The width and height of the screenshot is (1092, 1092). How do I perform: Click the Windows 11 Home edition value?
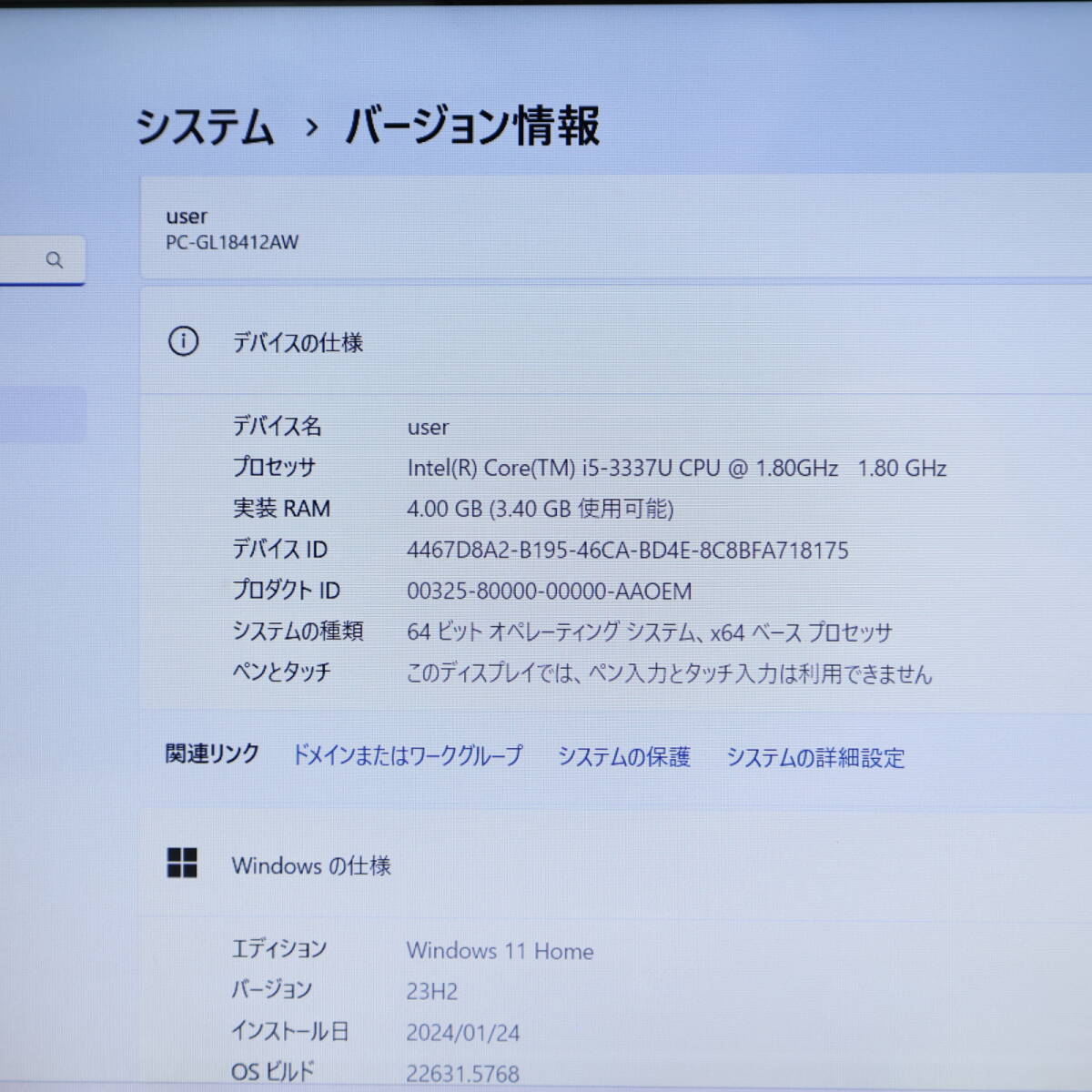(500, 951)
